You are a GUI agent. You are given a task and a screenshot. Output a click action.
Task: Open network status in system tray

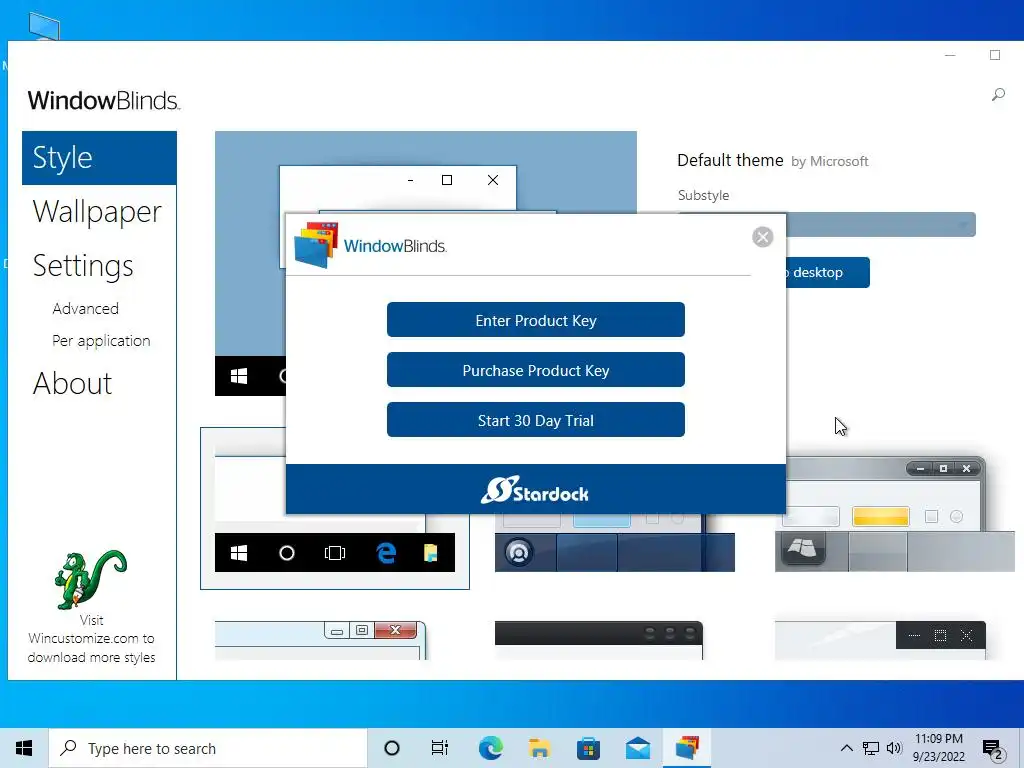pyautogui.click(x=871, y=748)
